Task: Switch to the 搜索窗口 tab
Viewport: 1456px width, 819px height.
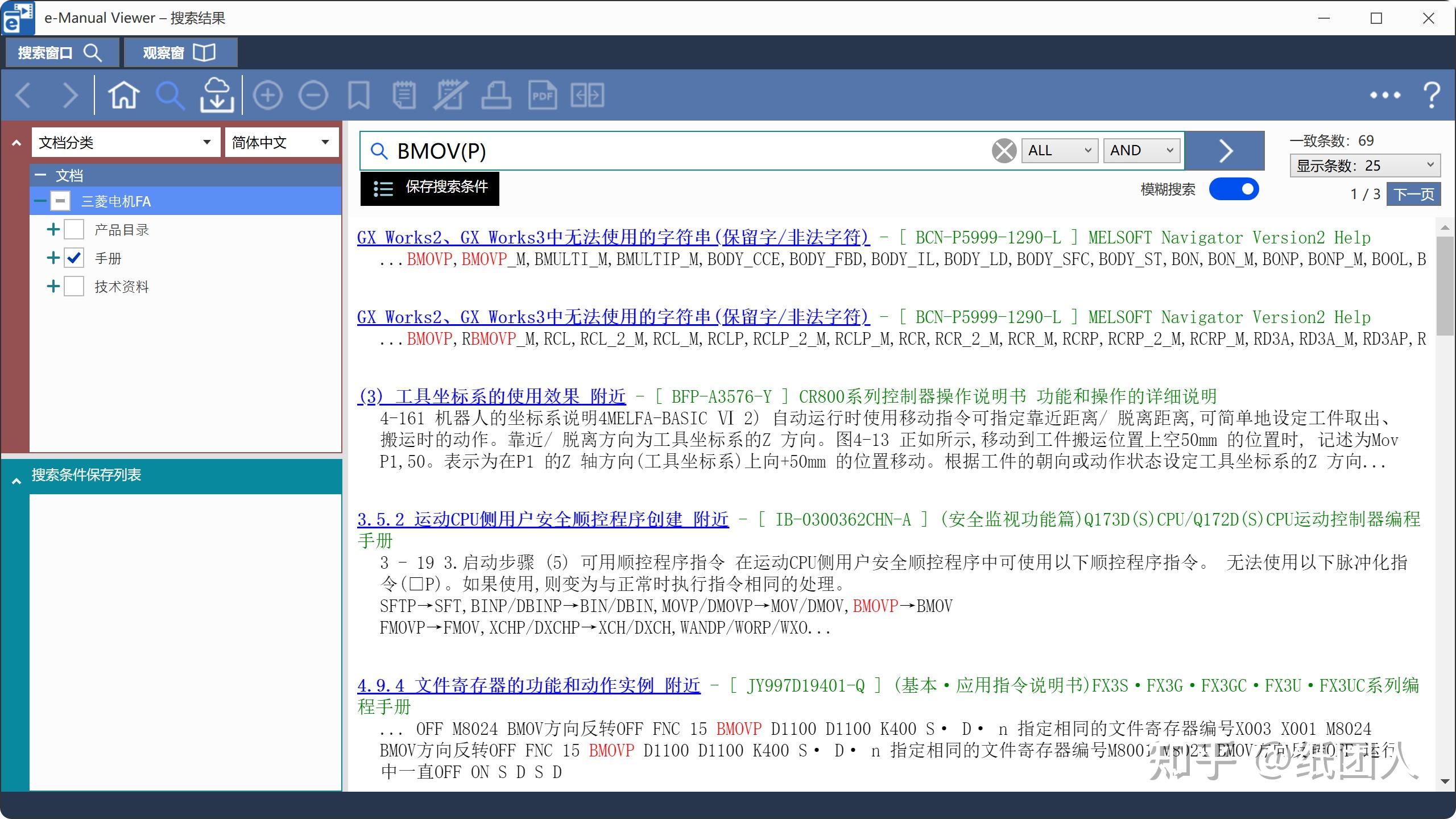Action: 61,52
